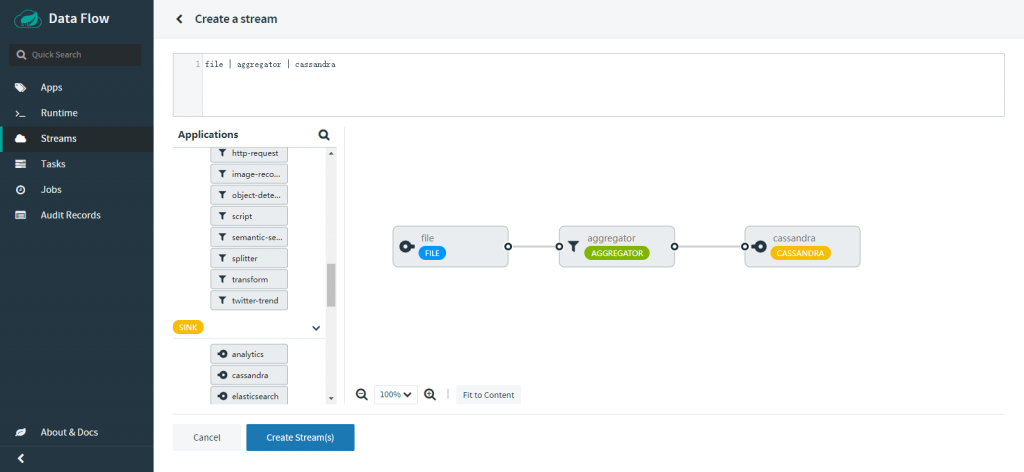Collapse the SINK applications section
Screen dimensions: 1024x472
point(316,328)
